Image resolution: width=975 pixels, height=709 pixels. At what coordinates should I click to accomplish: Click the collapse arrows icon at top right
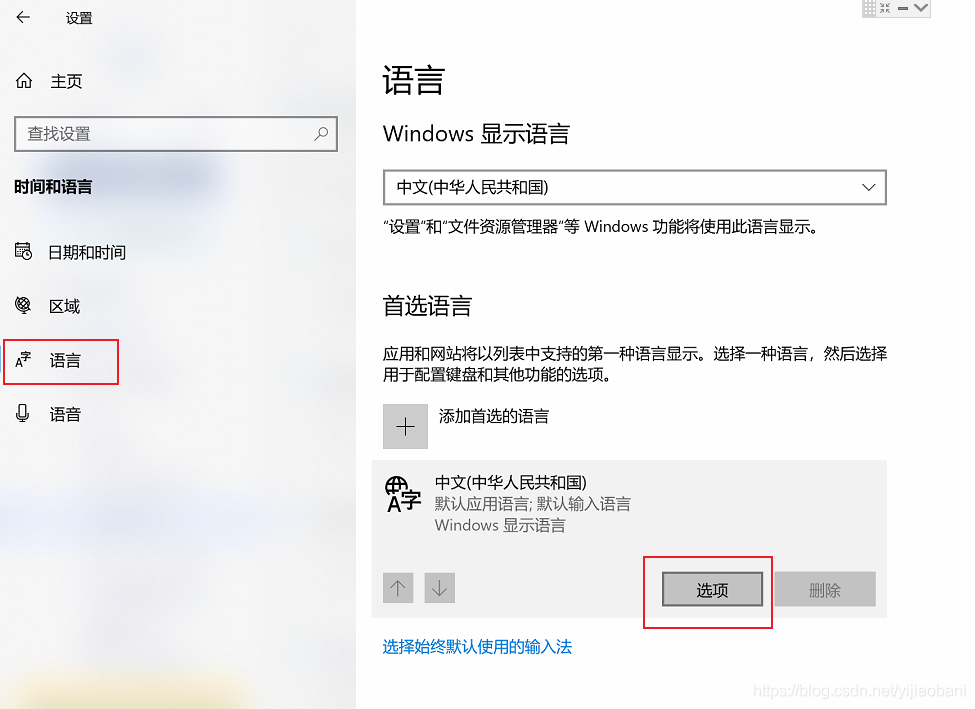(x=885, y=8)
